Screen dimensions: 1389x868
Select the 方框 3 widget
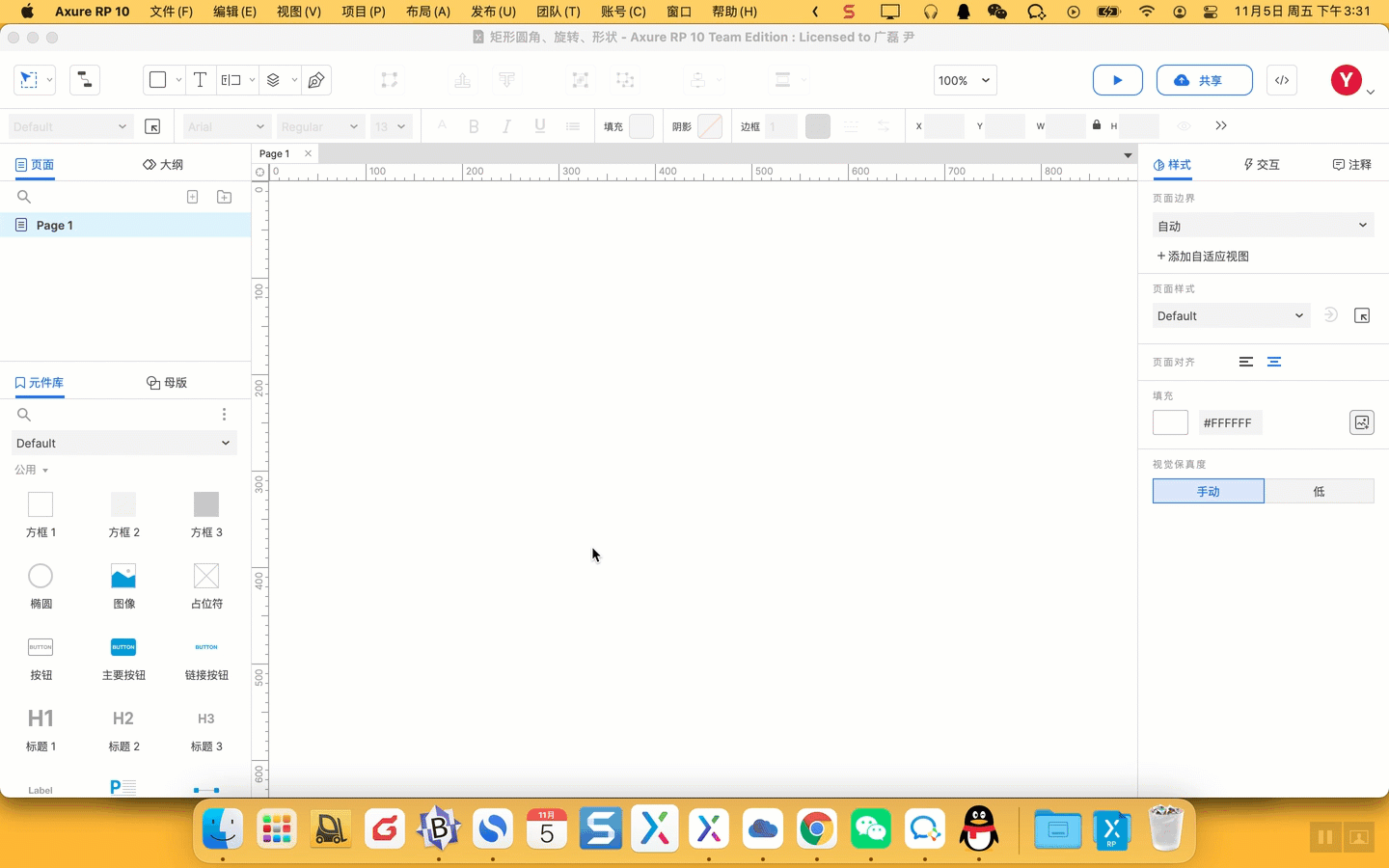coord(206,515)
